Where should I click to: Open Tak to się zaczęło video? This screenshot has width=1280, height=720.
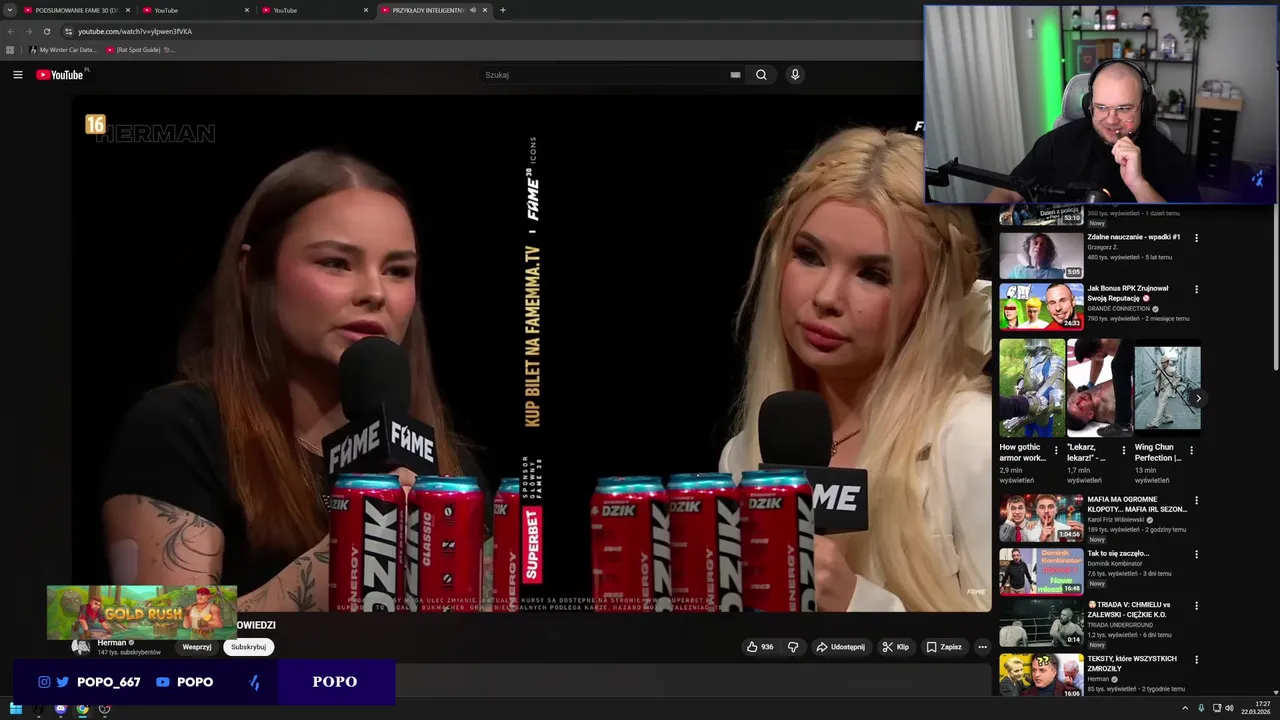click(x=1041, y=571)
